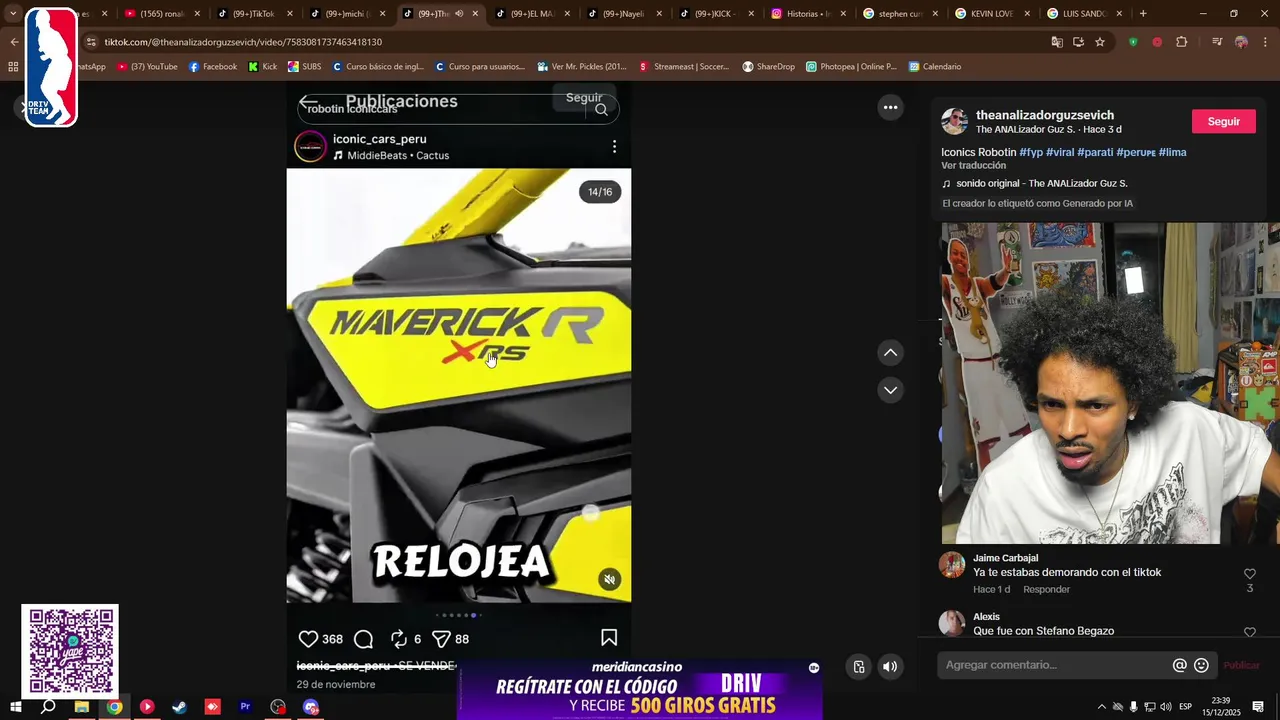Expand Ver traducción under the caption

pyautogui.click(x=973, y=166)
